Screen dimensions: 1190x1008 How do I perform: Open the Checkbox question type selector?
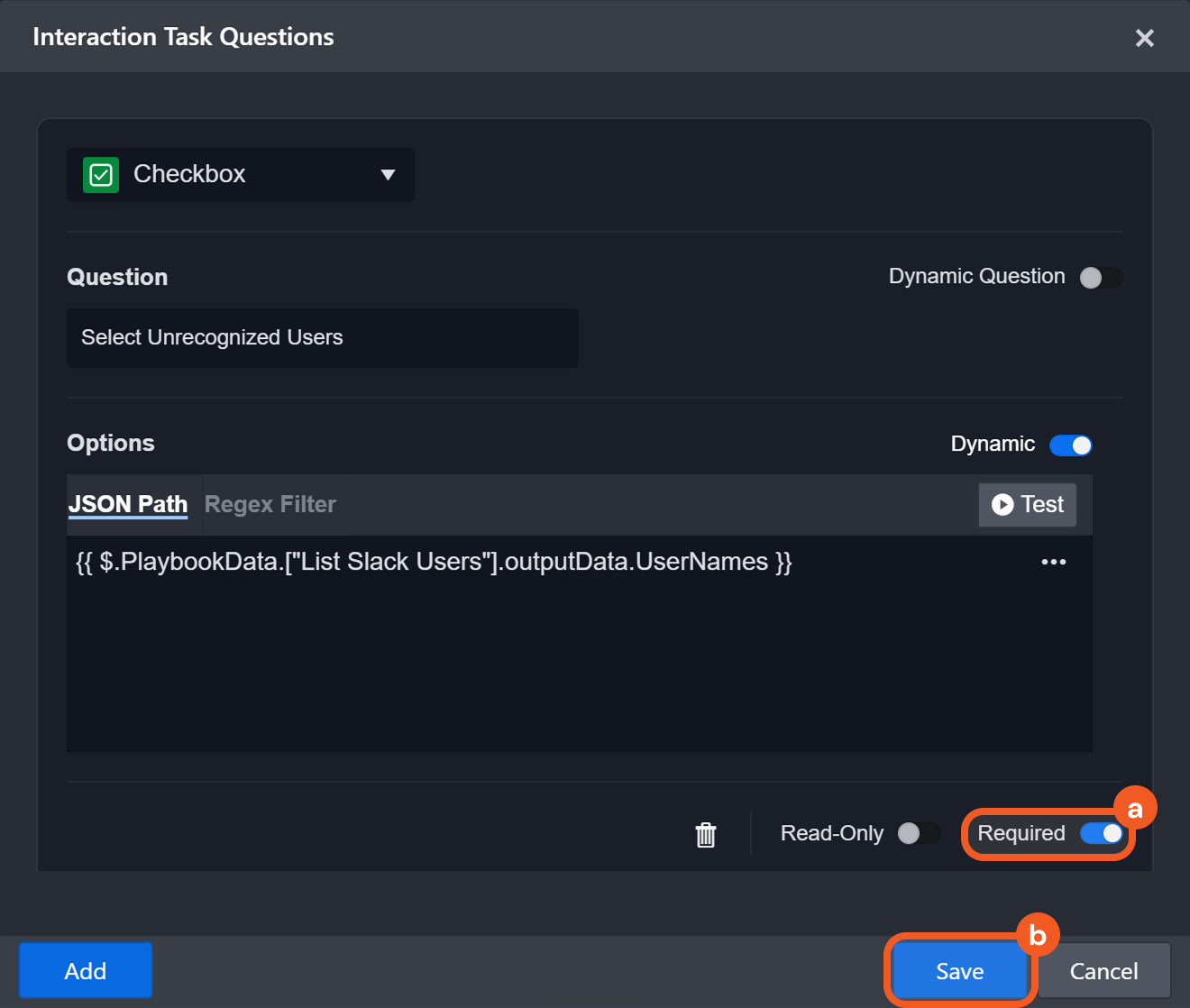point(240,175)
